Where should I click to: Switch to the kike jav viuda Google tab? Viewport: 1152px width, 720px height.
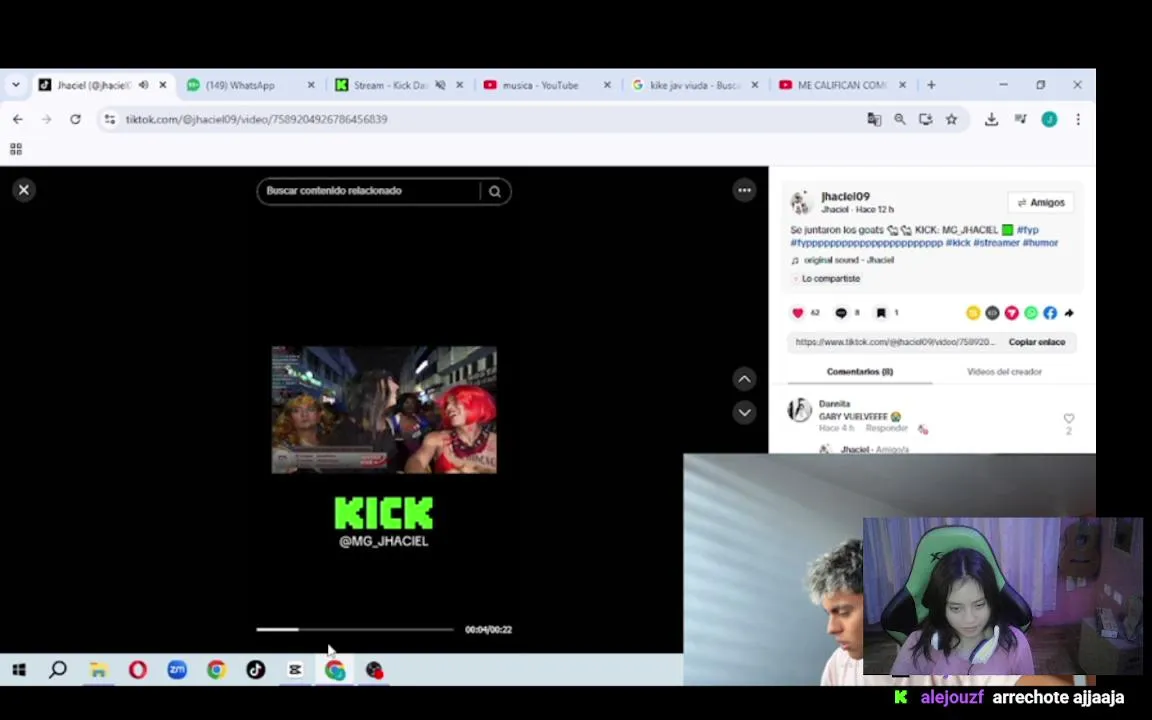pos(695,85)
